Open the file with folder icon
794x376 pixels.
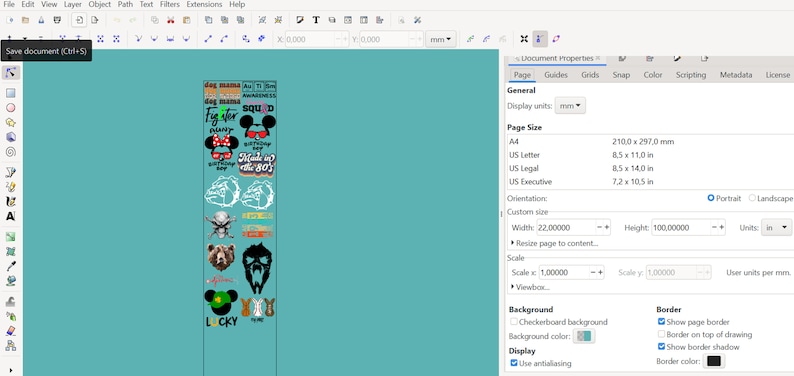(x=25, y=20)
